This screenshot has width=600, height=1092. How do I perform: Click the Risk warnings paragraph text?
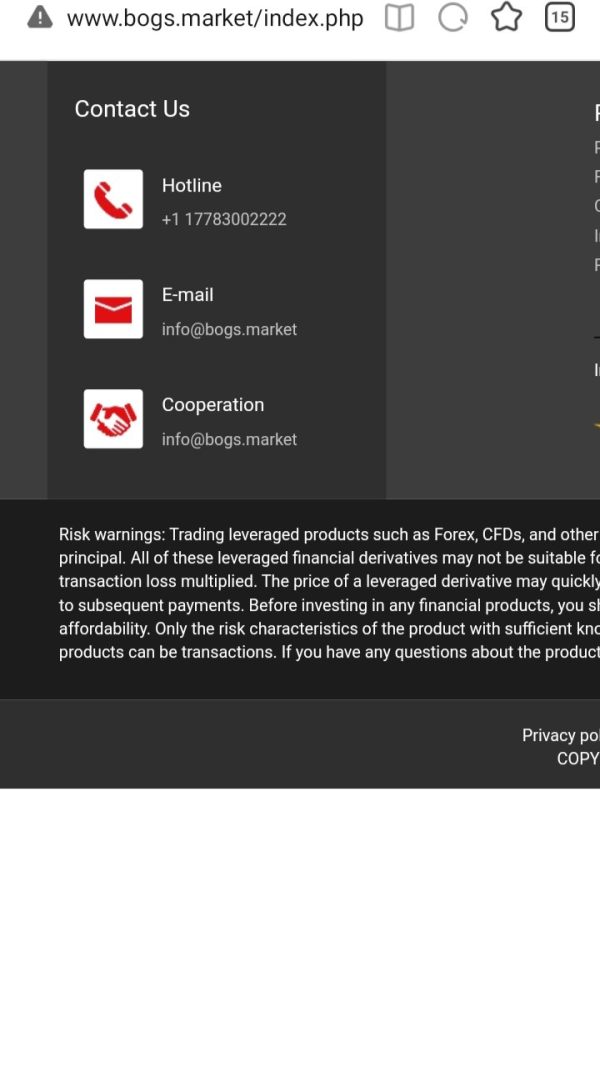tap(329, 593)
